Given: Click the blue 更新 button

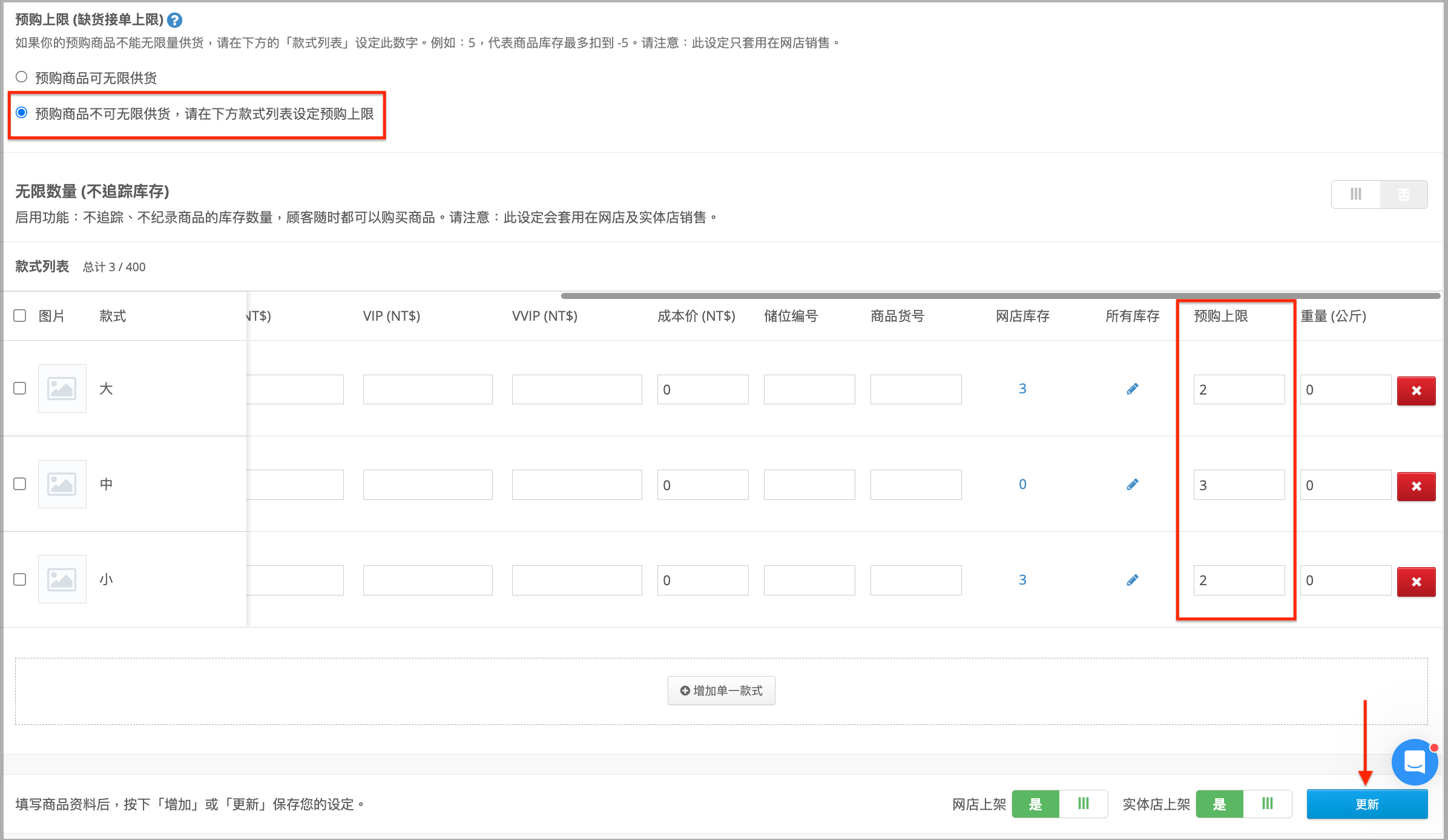Looking at the screenshot, I should coord(1367,804).
